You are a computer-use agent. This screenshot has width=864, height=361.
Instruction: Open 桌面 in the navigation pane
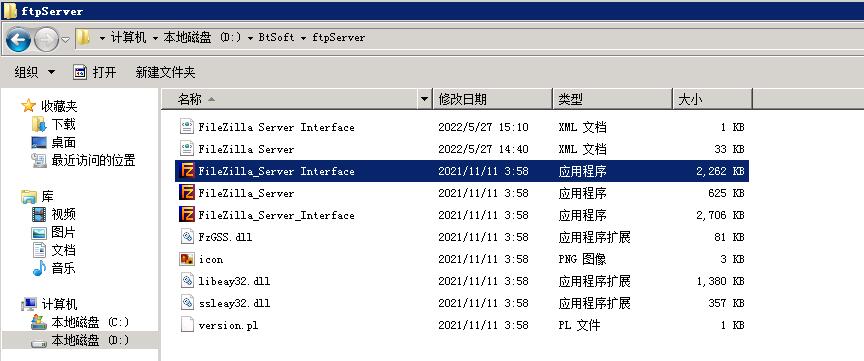coord(63,142)
